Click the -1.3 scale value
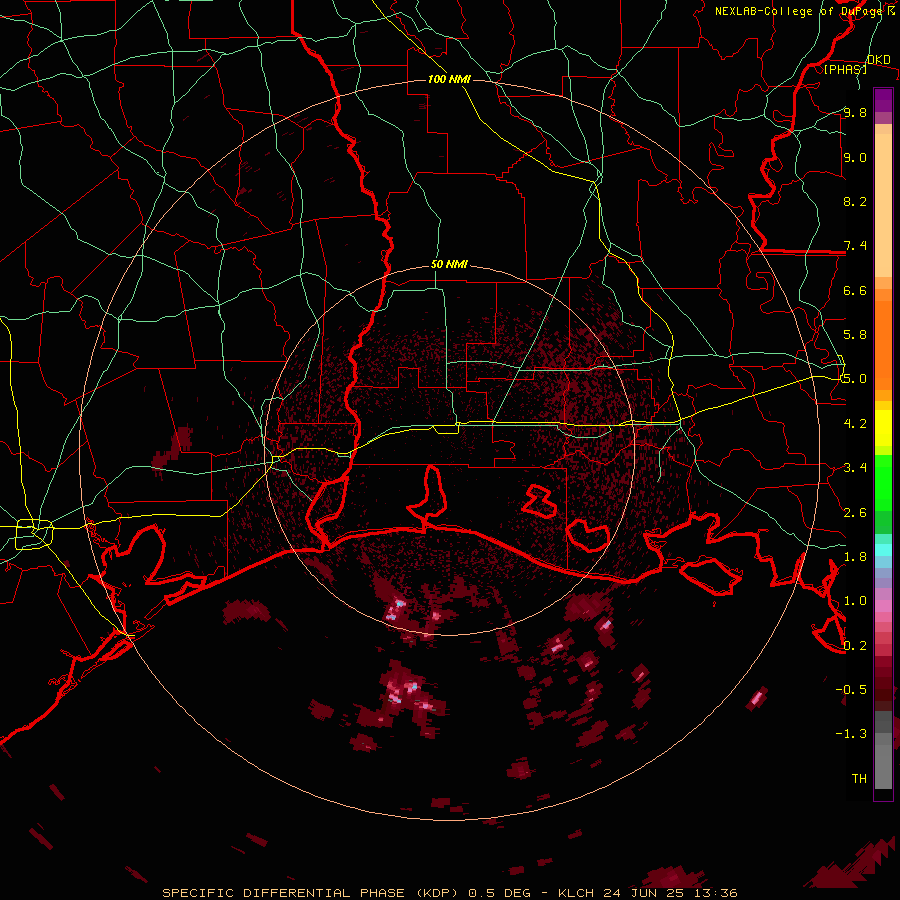This screenshot has height=900, width=900. coord(851,734)
